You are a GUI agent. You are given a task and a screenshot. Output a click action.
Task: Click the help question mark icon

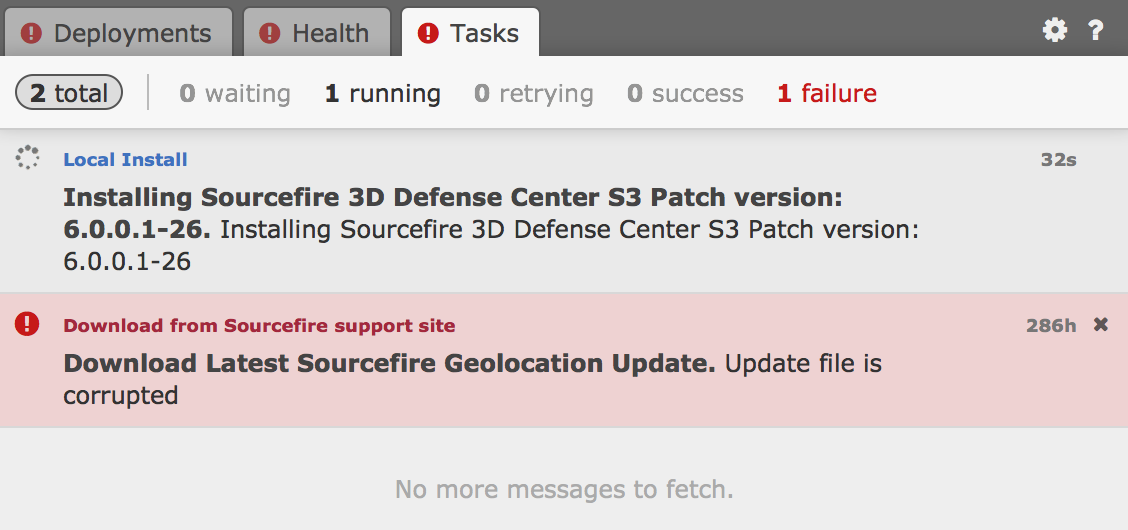click(1096, 31)
